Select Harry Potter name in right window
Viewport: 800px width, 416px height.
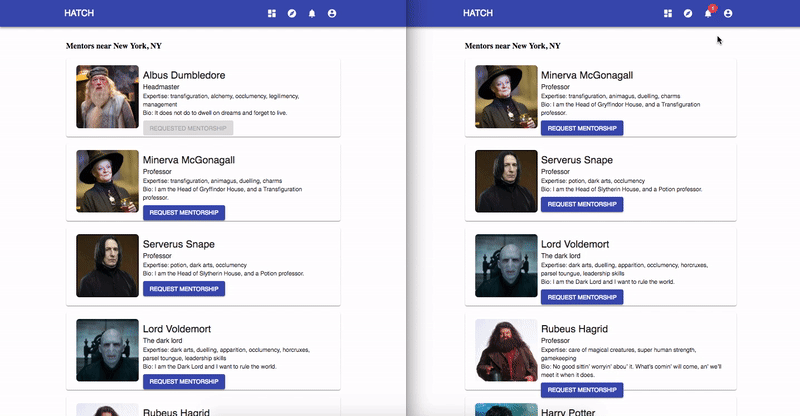click(x=568, y=412)
